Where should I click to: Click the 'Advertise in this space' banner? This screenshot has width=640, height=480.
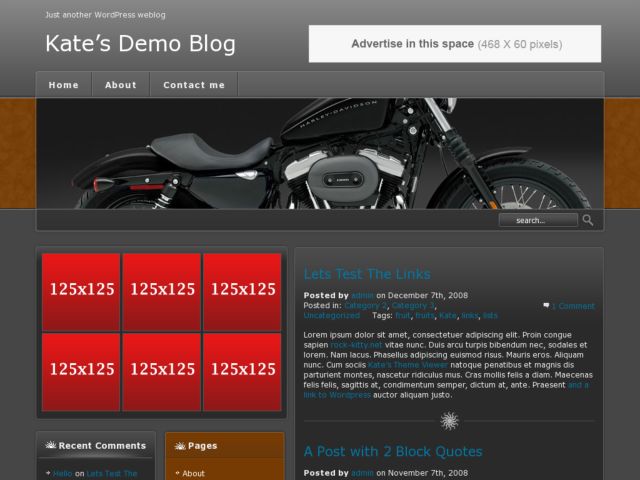point(455,44)
